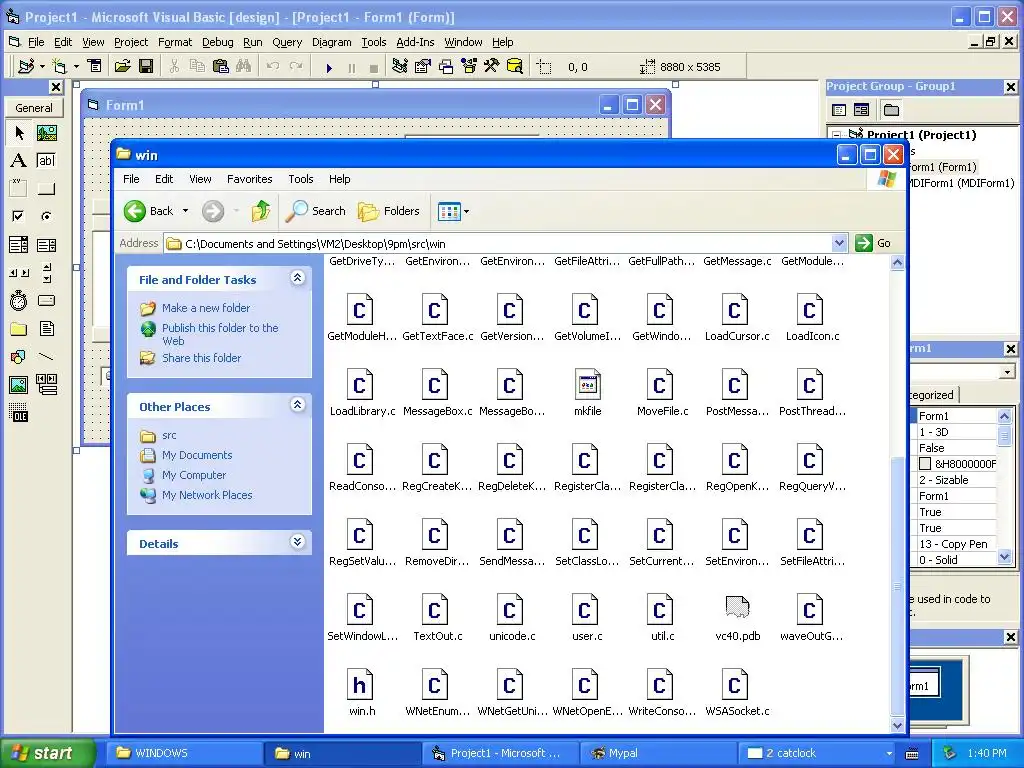Select the CommandButton control tool
1024x768 pixels.
[46, 189]
